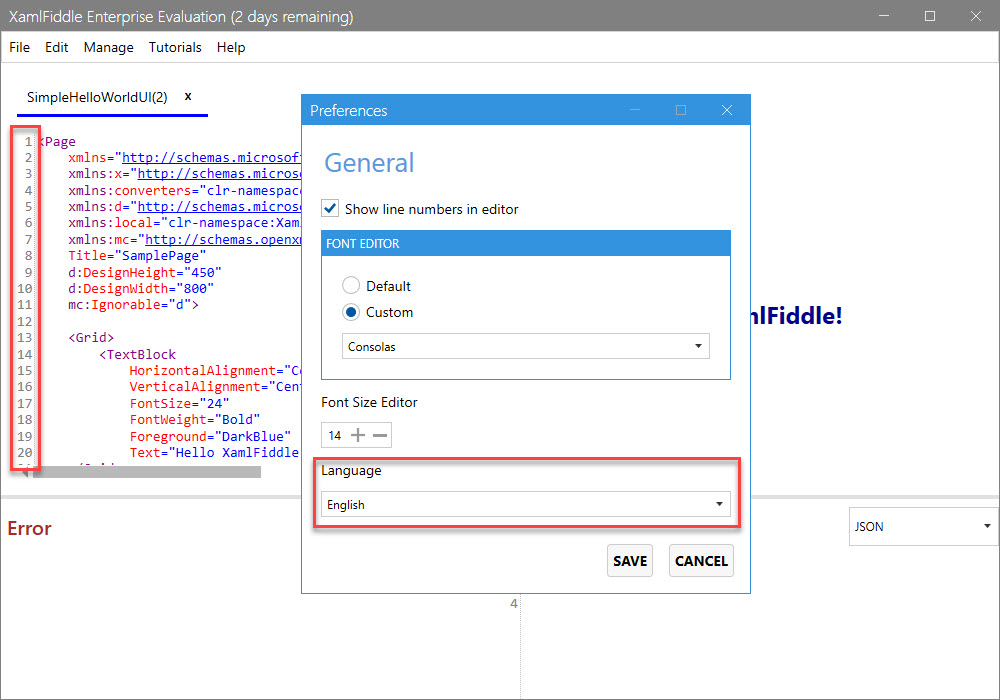
Task: Click the Title="SamplePage" code line
Action: (x=137, y=256)
